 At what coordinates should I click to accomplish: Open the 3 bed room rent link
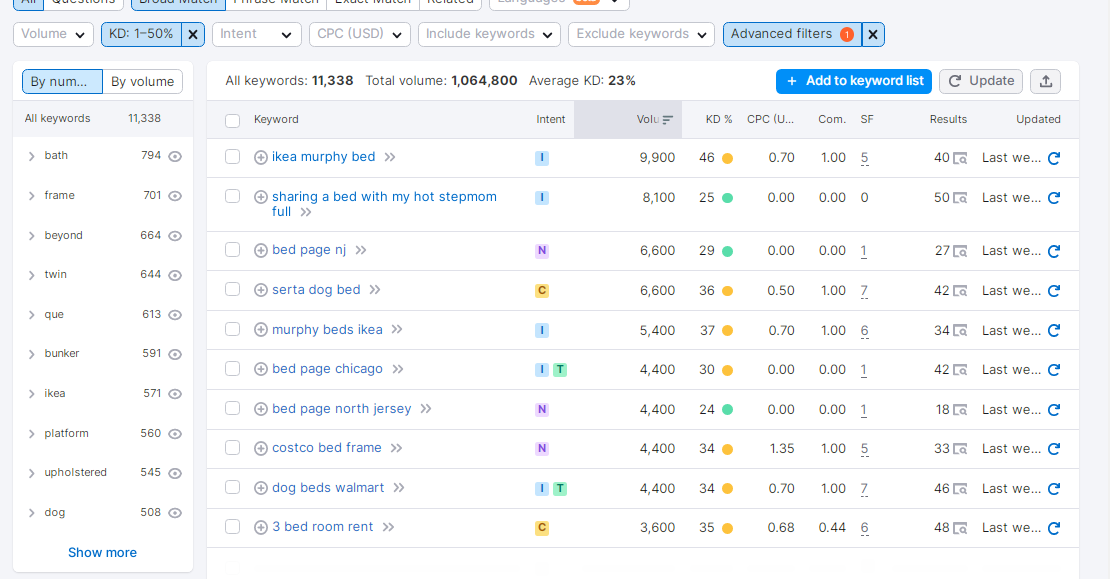[x=323, y=527]
